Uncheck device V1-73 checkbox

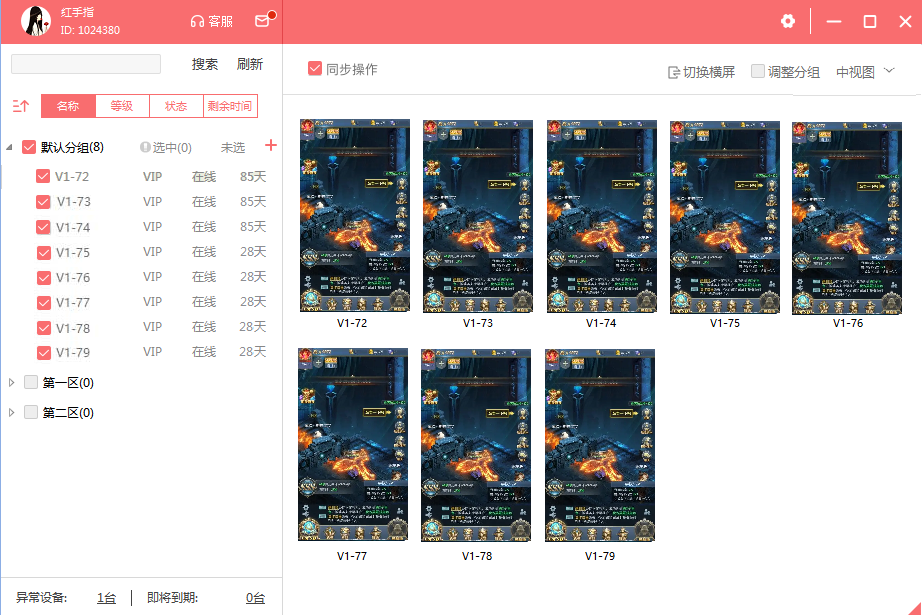pos(43,202)
